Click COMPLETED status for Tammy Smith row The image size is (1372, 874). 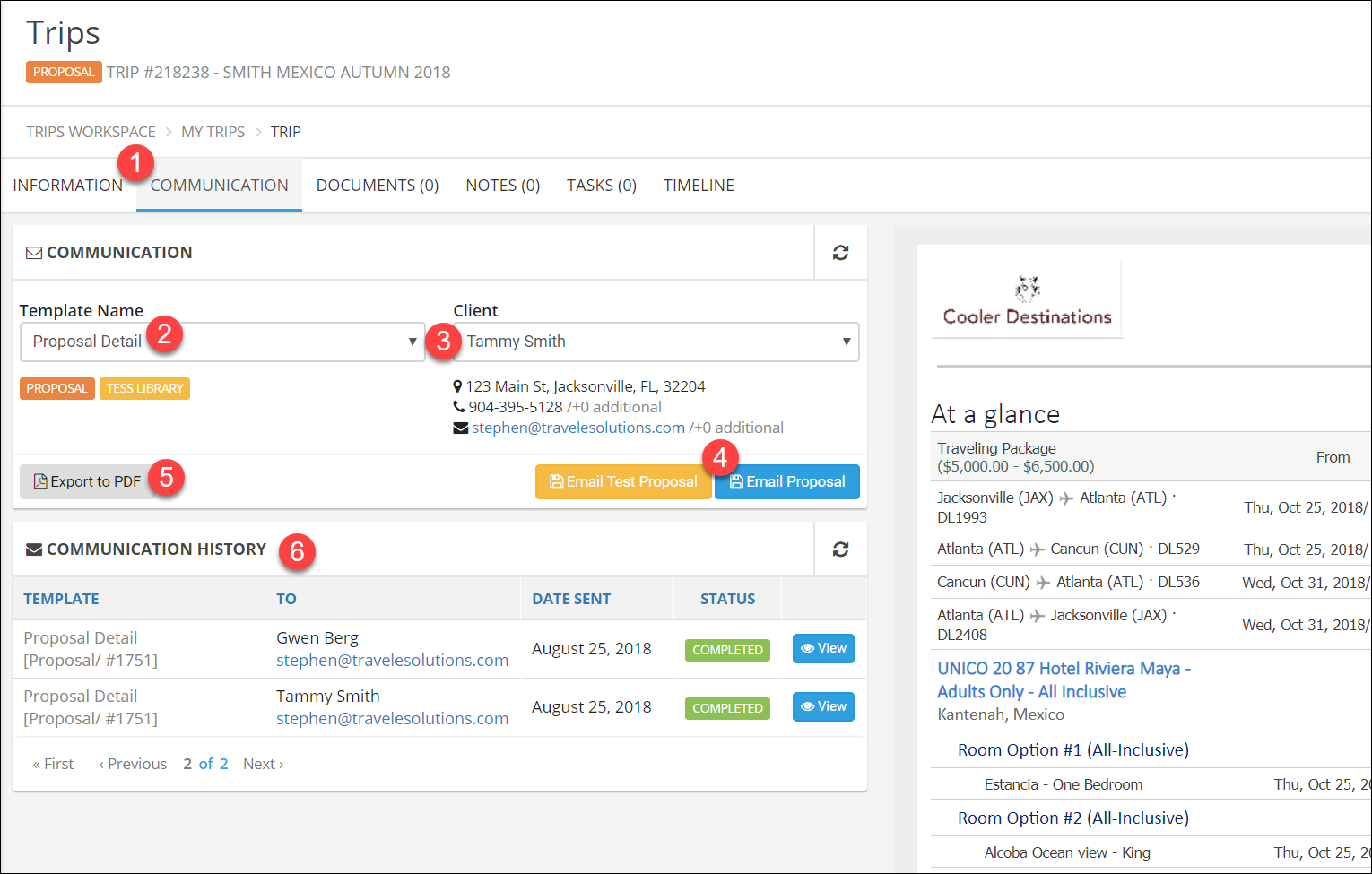pyautogui.click(x=727, y=708)
